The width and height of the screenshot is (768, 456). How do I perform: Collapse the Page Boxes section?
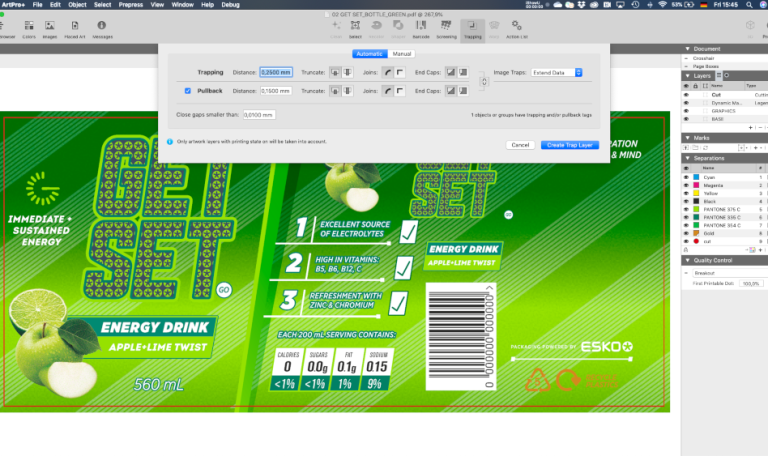686,66
